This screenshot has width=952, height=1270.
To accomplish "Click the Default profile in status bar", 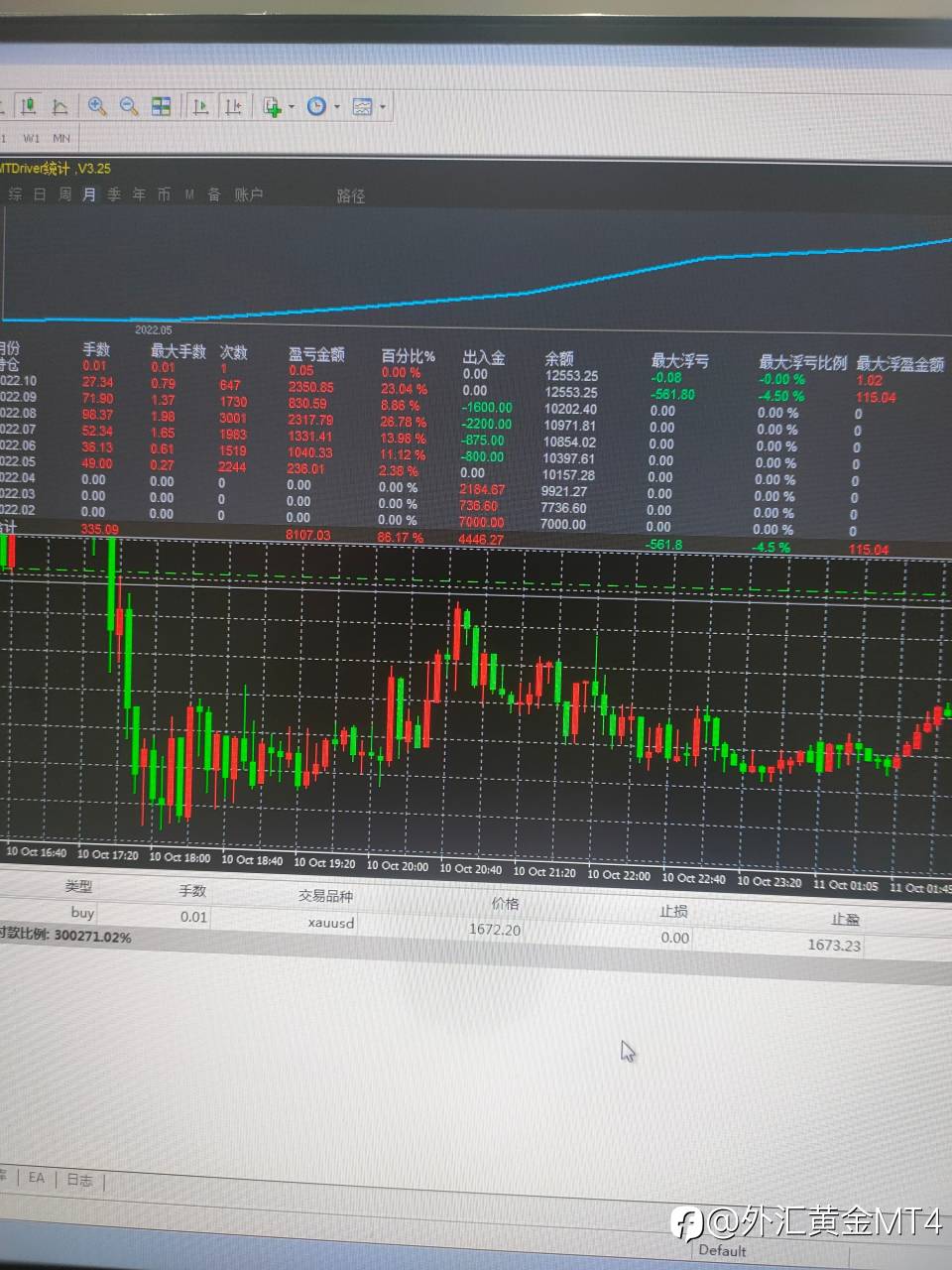I will [x=722, y=1251].
